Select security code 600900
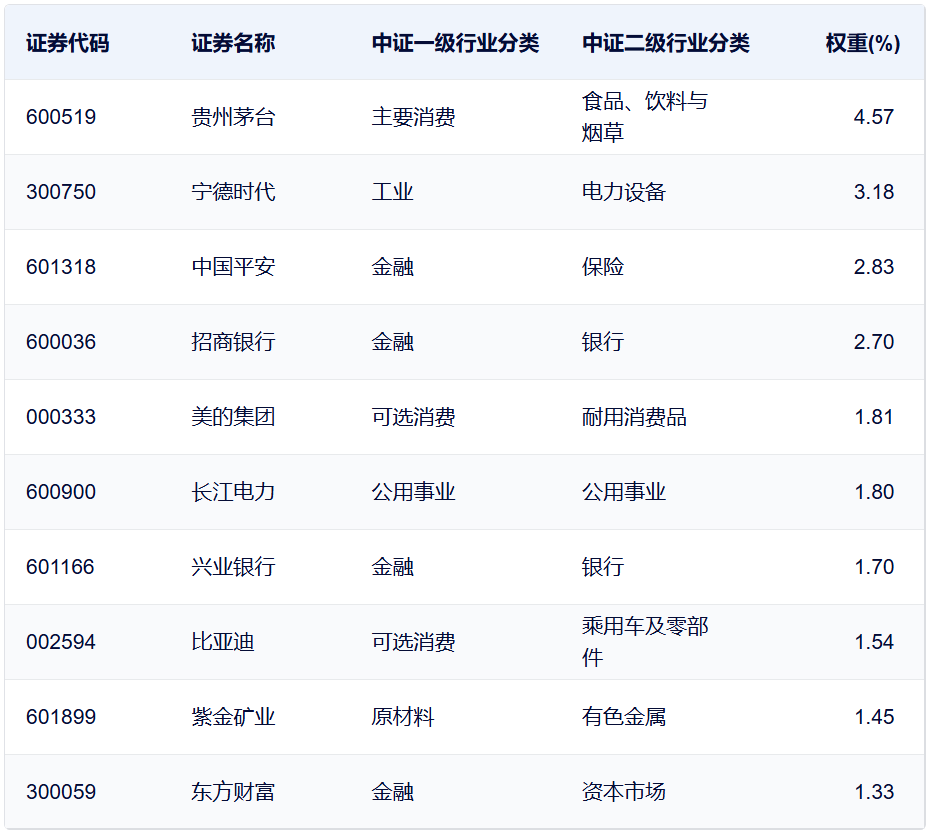930x834 pixels. 61,492
